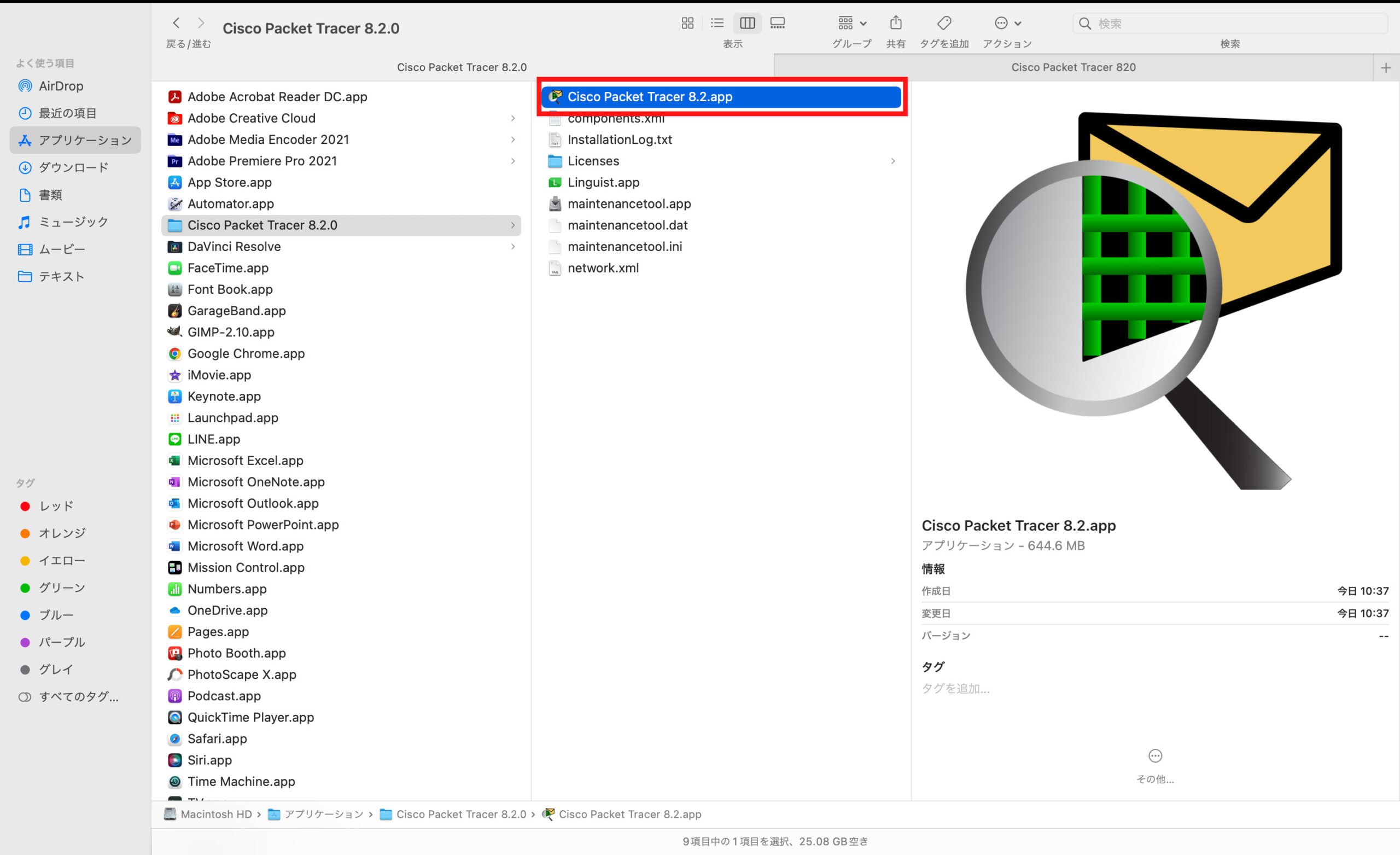This screenshot has height=855, width=1400.
Task: Switch to list view
Action: (x=717, y=24)
